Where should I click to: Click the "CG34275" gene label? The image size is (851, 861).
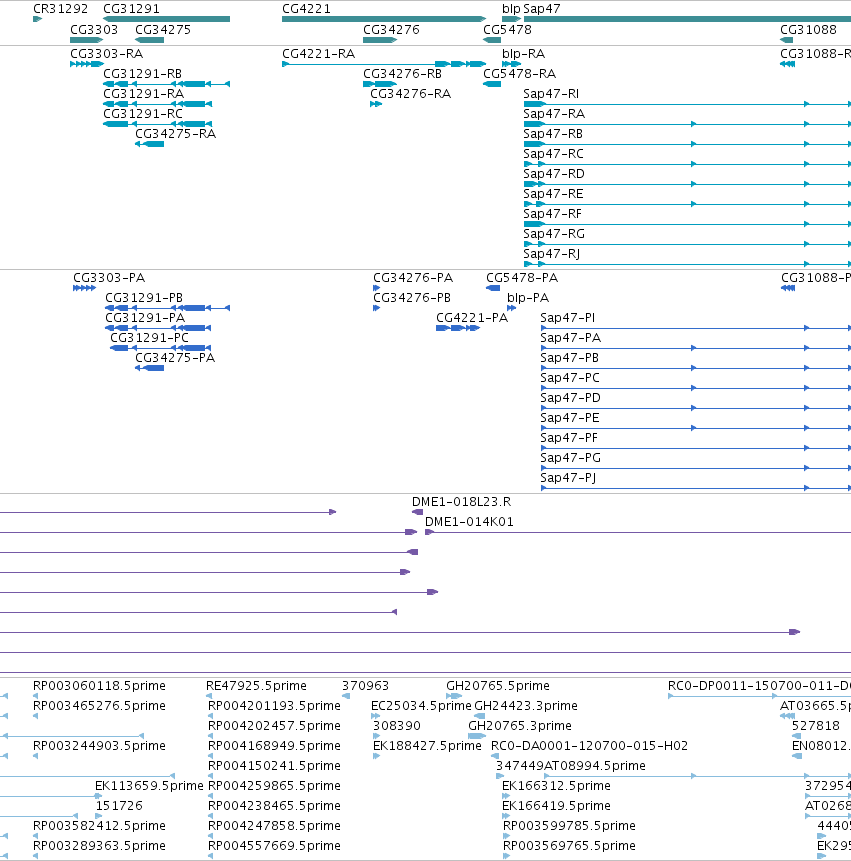coord(163,30)
